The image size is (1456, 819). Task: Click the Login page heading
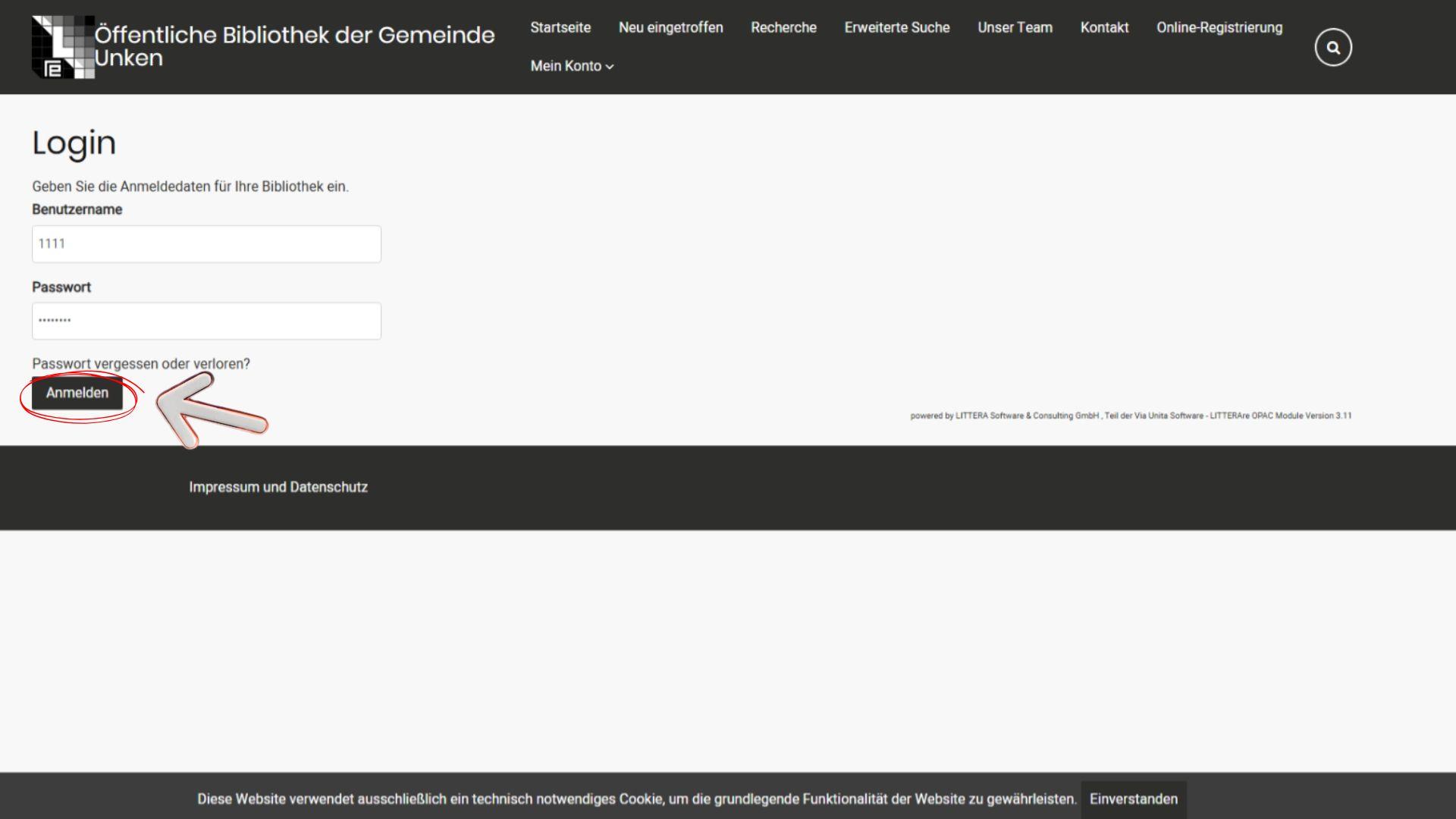[74, 143]
